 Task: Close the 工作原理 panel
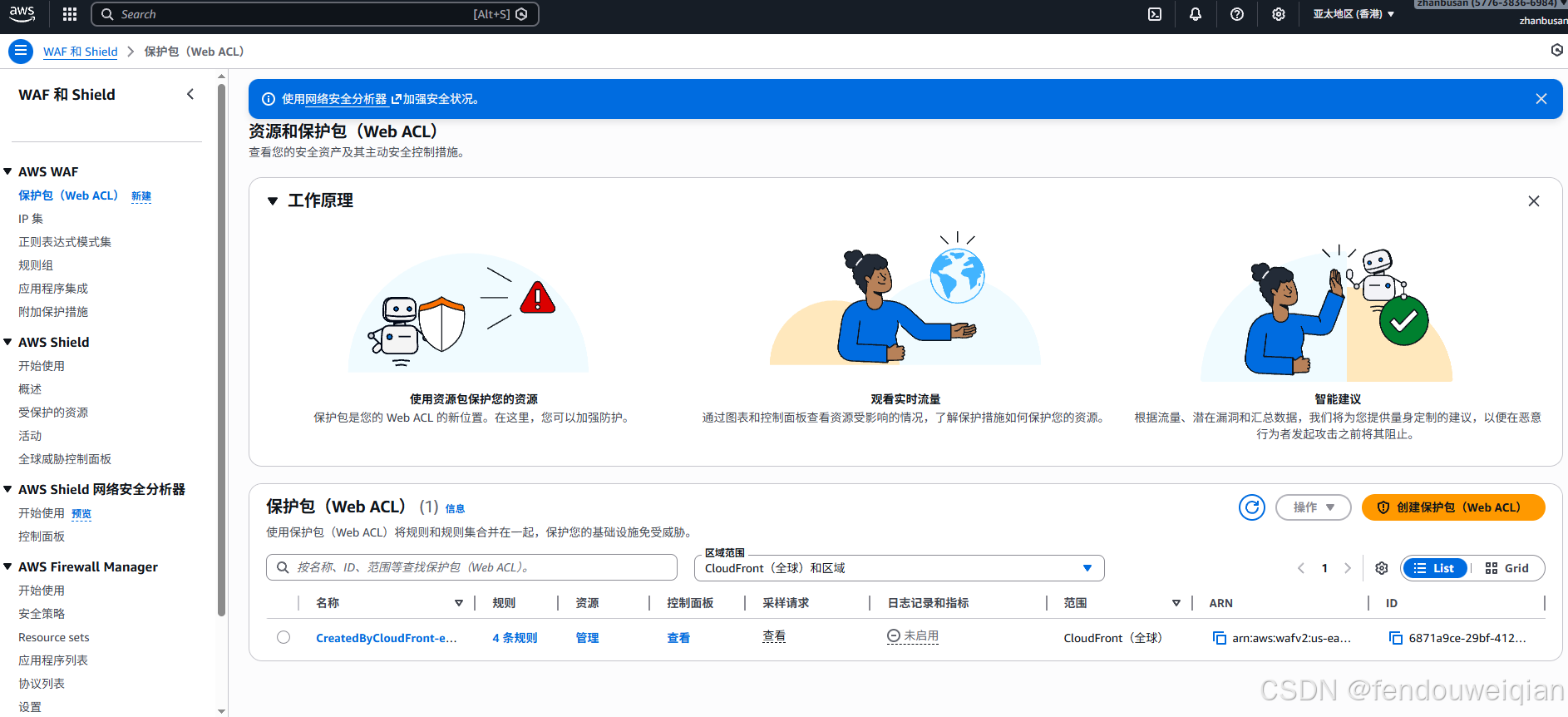pyautogui.click(x=1534, y=201)
